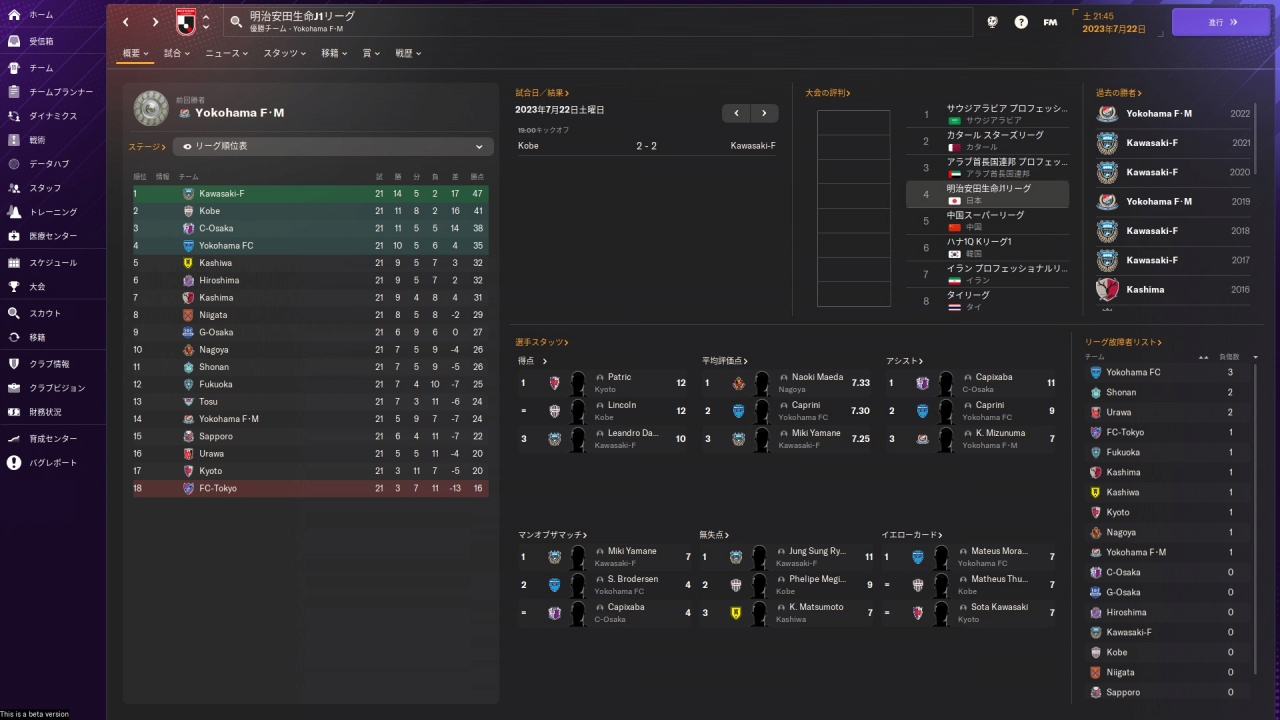The height and width of the screenshot is (720, 1280).
Task: Click 進行 continue button
Action: (x=1221, y=22)
